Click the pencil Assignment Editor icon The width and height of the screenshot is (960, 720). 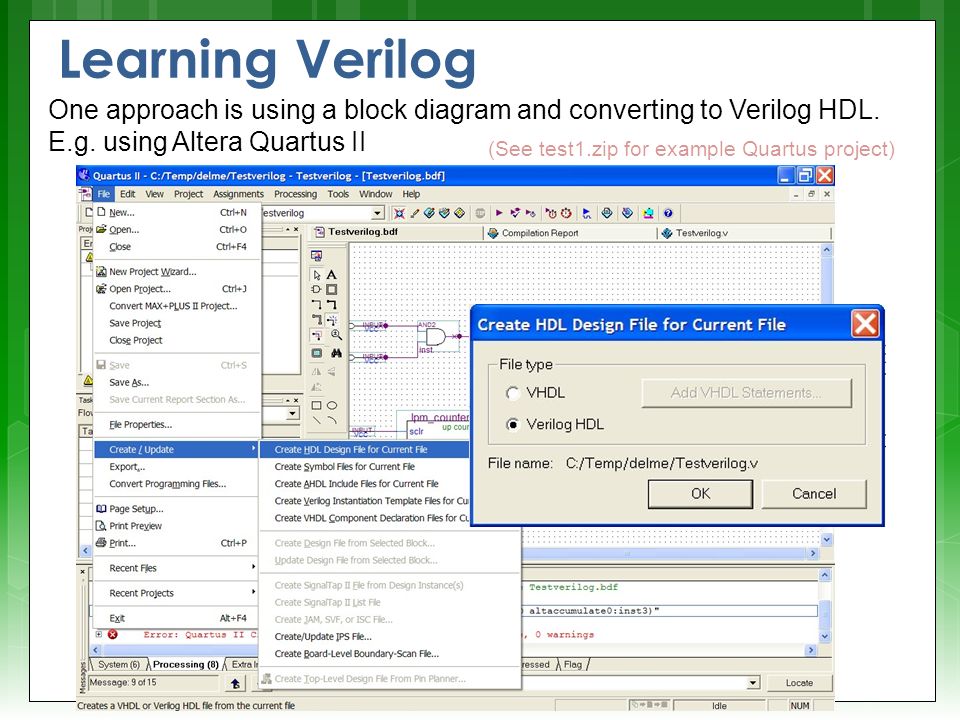414,213
